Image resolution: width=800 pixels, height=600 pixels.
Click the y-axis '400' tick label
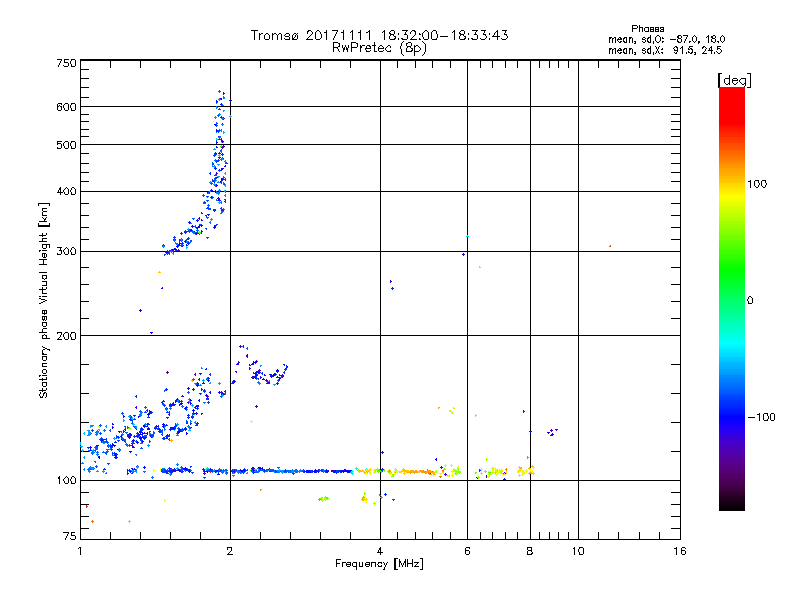[66, 192]
